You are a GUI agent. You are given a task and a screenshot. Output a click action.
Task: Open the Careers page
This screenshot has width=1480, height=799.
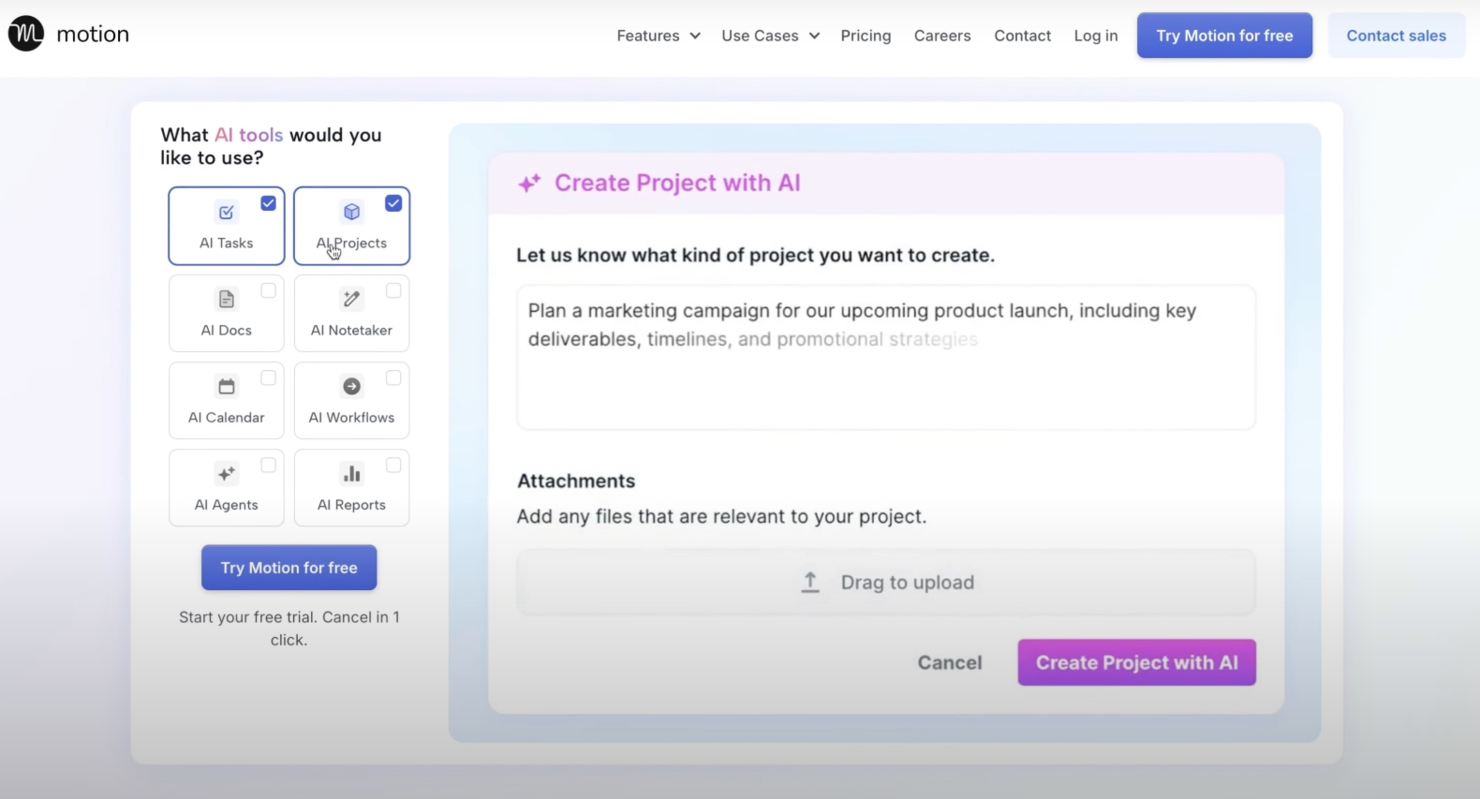click(x=942, y=35)
